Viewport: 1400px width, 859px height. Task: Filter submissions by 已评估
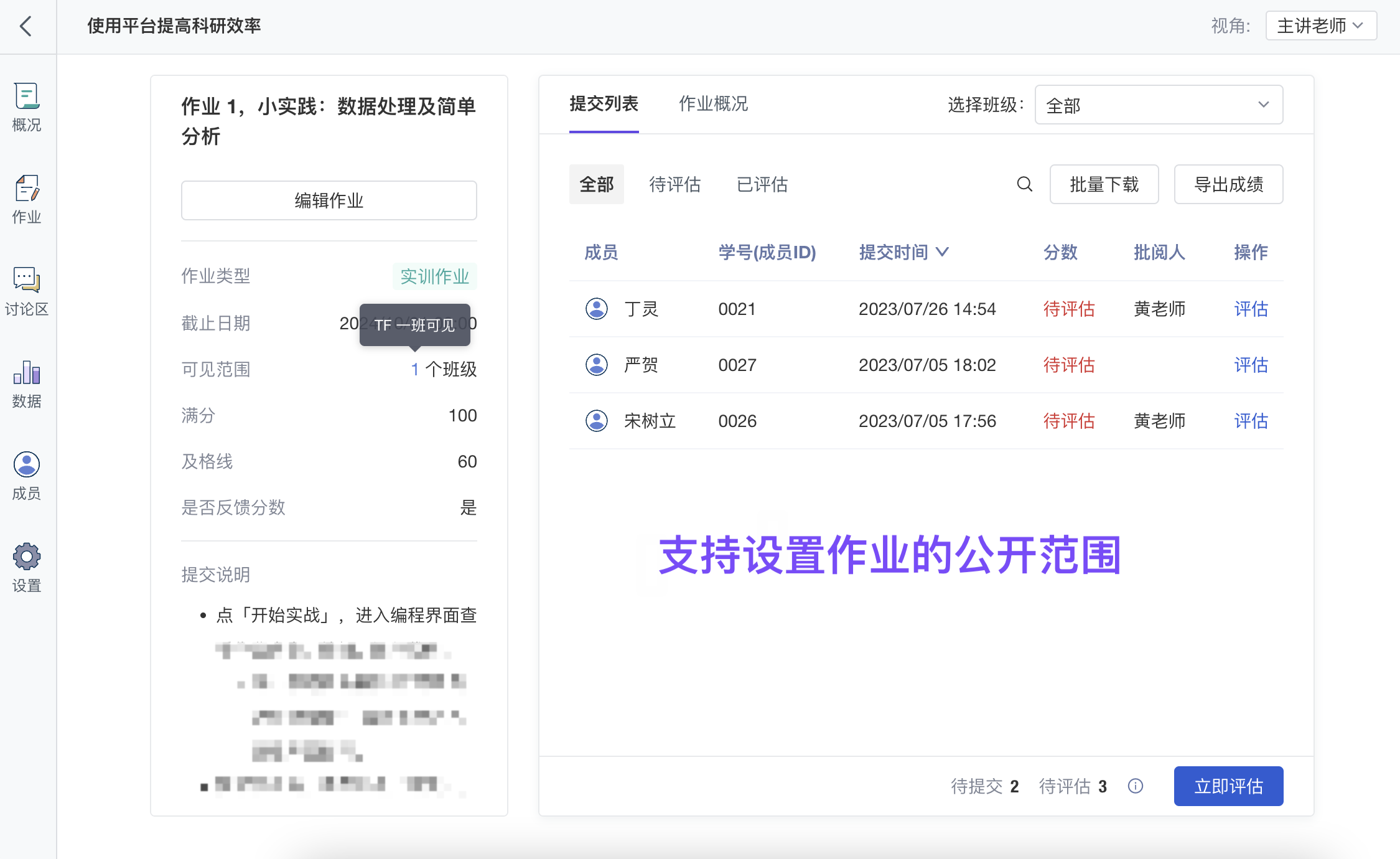[762, 185]
